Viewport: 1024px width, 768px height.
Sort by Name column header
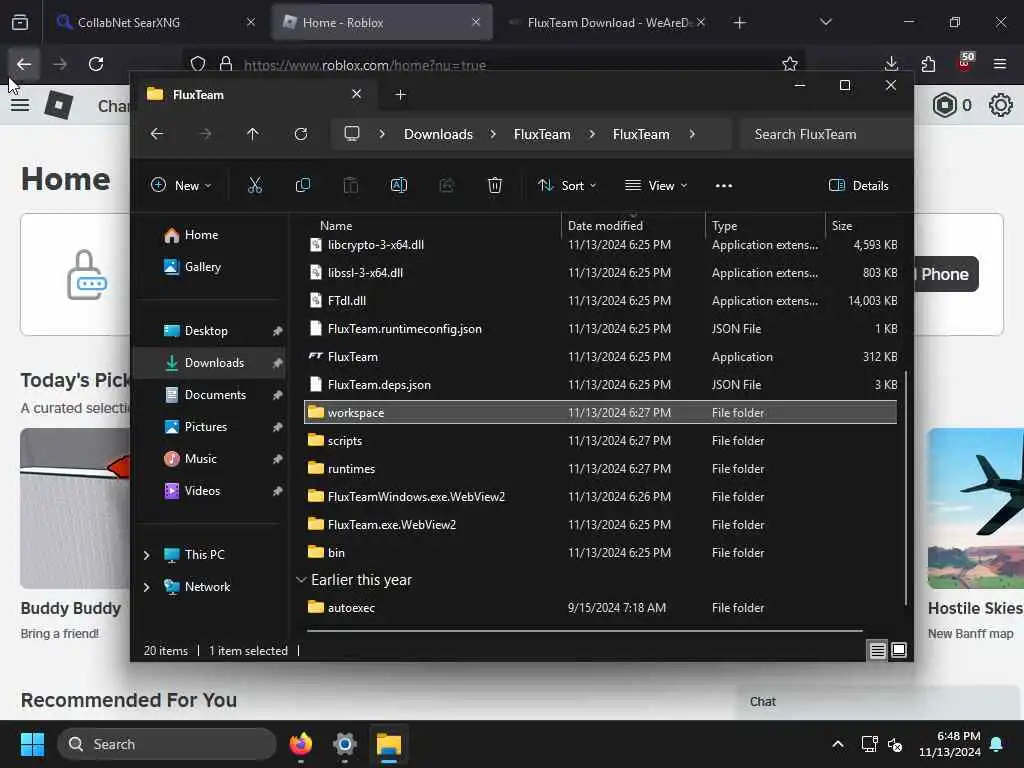tap(431, 225)
